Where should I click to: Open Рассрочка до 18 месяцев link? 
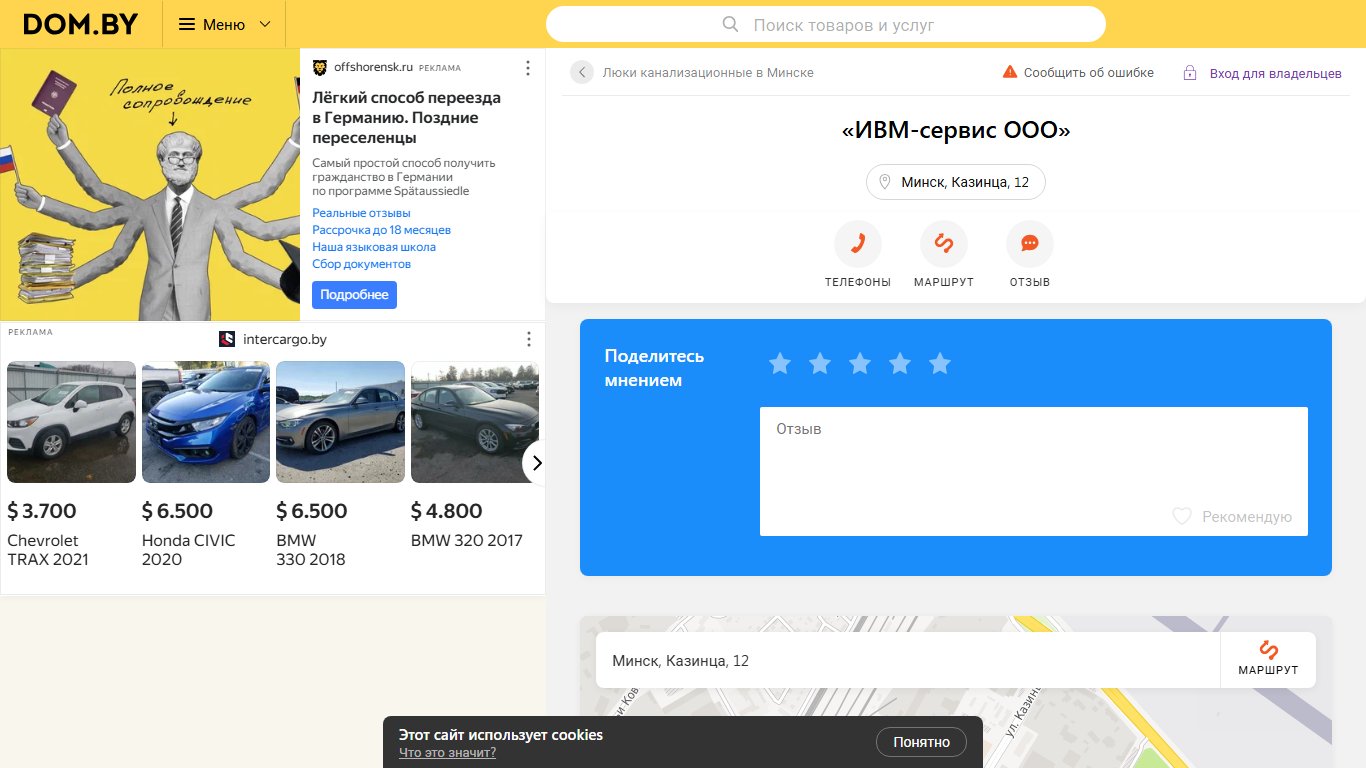pyautogui.click(x=381, y=230)
